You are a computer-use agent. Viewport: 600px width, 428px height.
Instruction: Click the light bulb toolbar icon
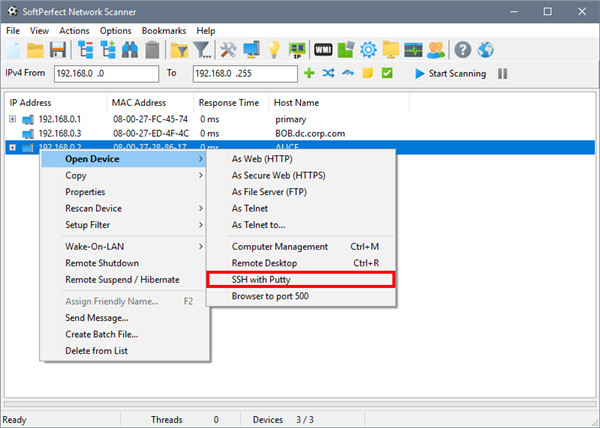point(273,50)
